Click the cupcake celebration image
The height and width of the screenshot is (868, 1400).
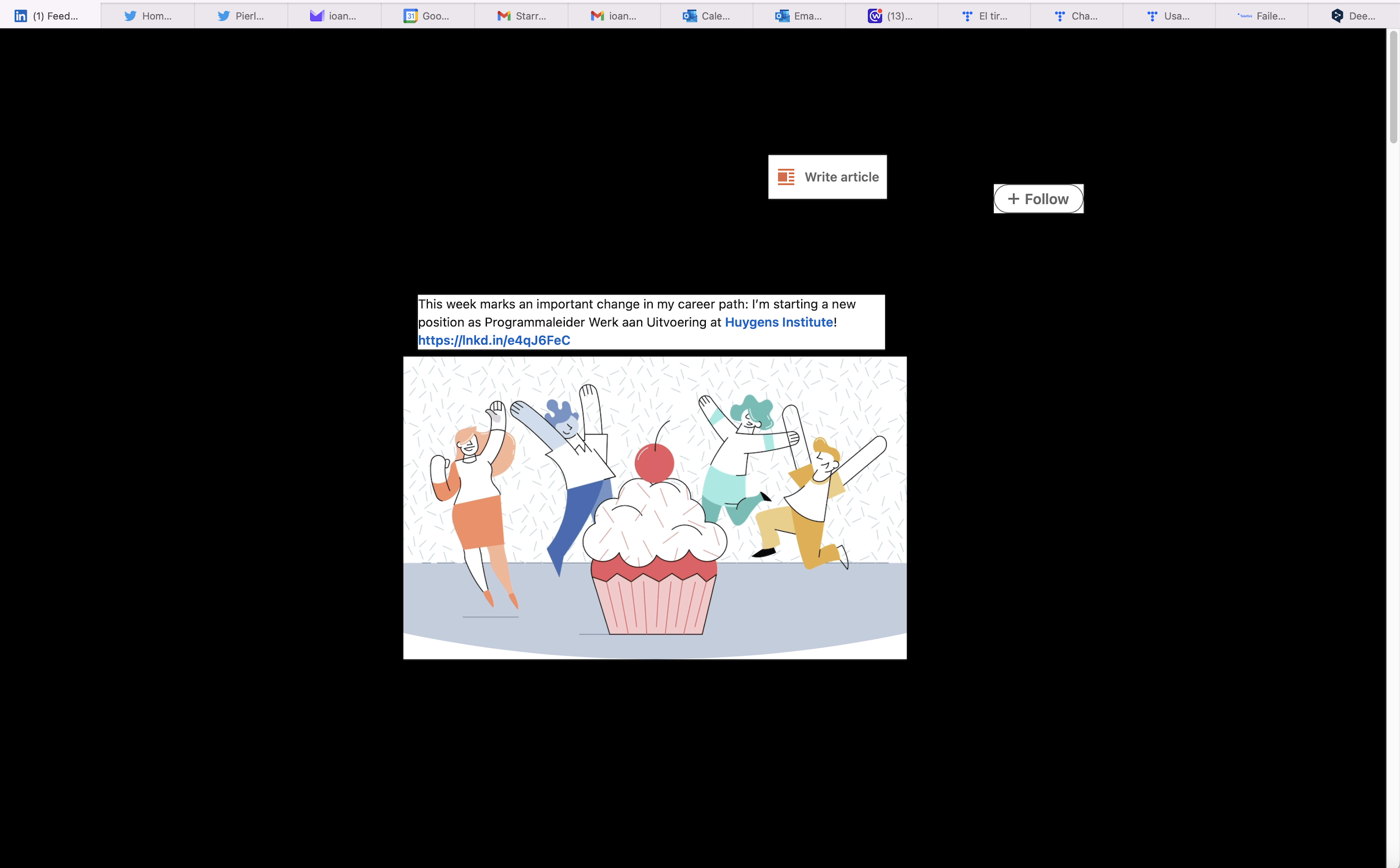pos(655,507)
